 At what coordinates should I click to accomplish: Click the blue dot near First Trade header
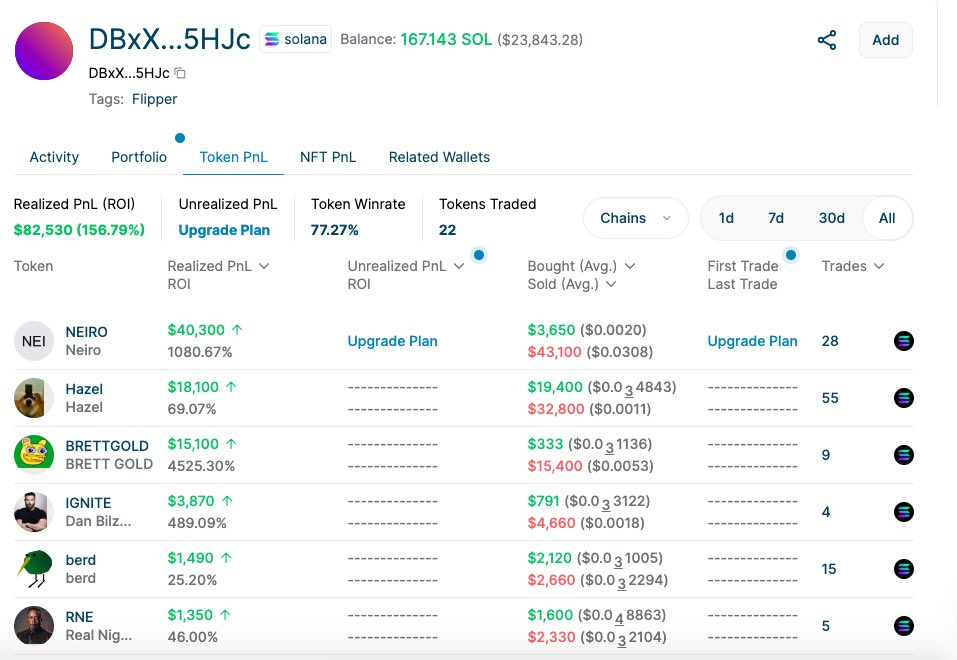791,255
